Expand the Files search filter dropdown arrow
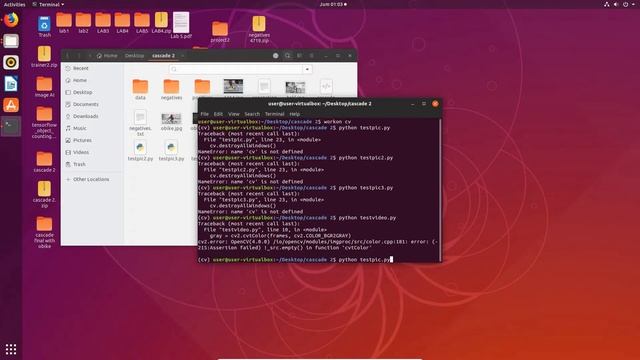 coord(307,69)
